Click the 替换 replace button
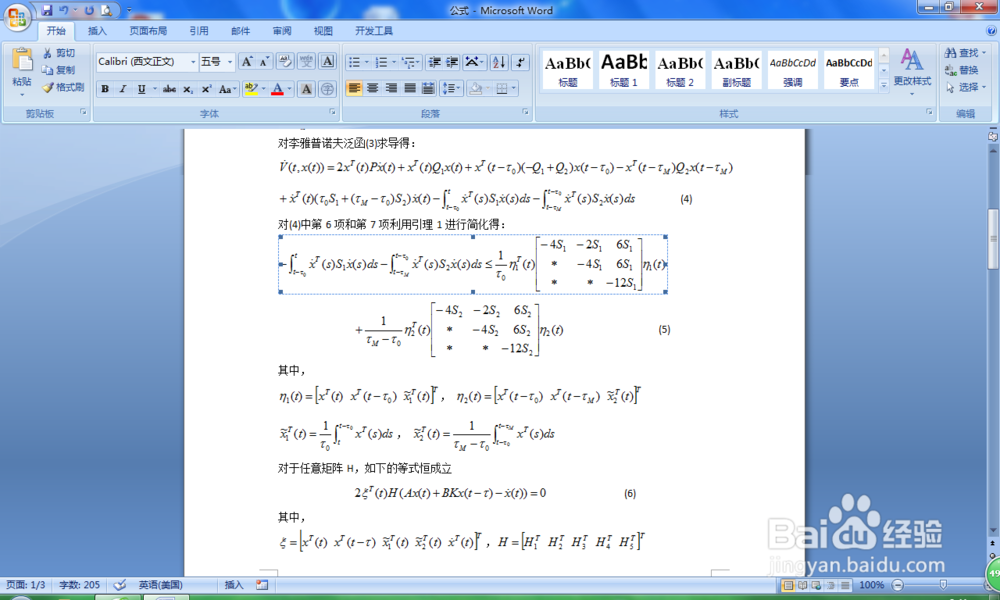 pyautogui.click(x=962, y=70)
